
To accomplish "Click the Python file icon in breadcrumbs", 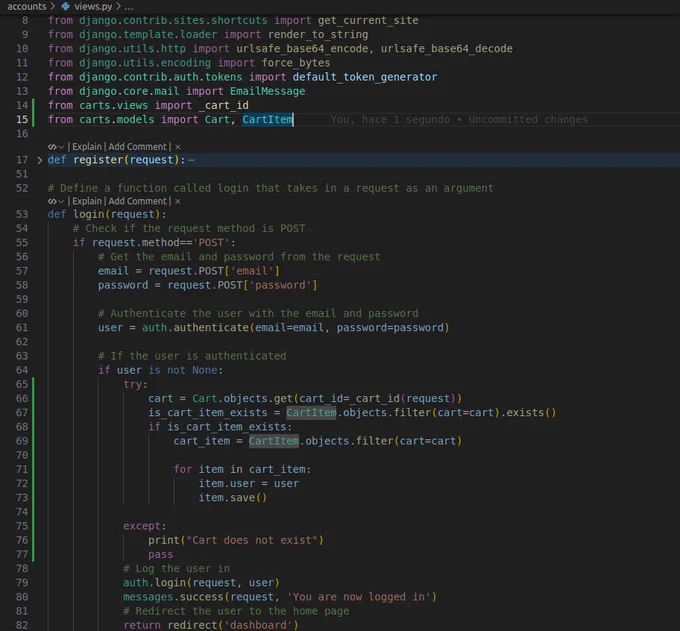I will pos(65,7).
